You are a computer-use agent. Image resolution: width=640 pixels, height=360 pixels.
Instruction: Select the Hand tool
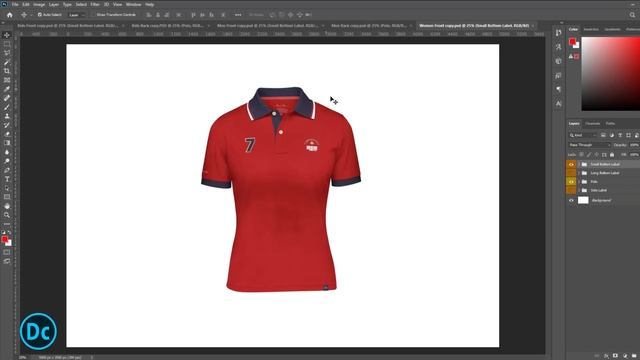click(7, 206)
